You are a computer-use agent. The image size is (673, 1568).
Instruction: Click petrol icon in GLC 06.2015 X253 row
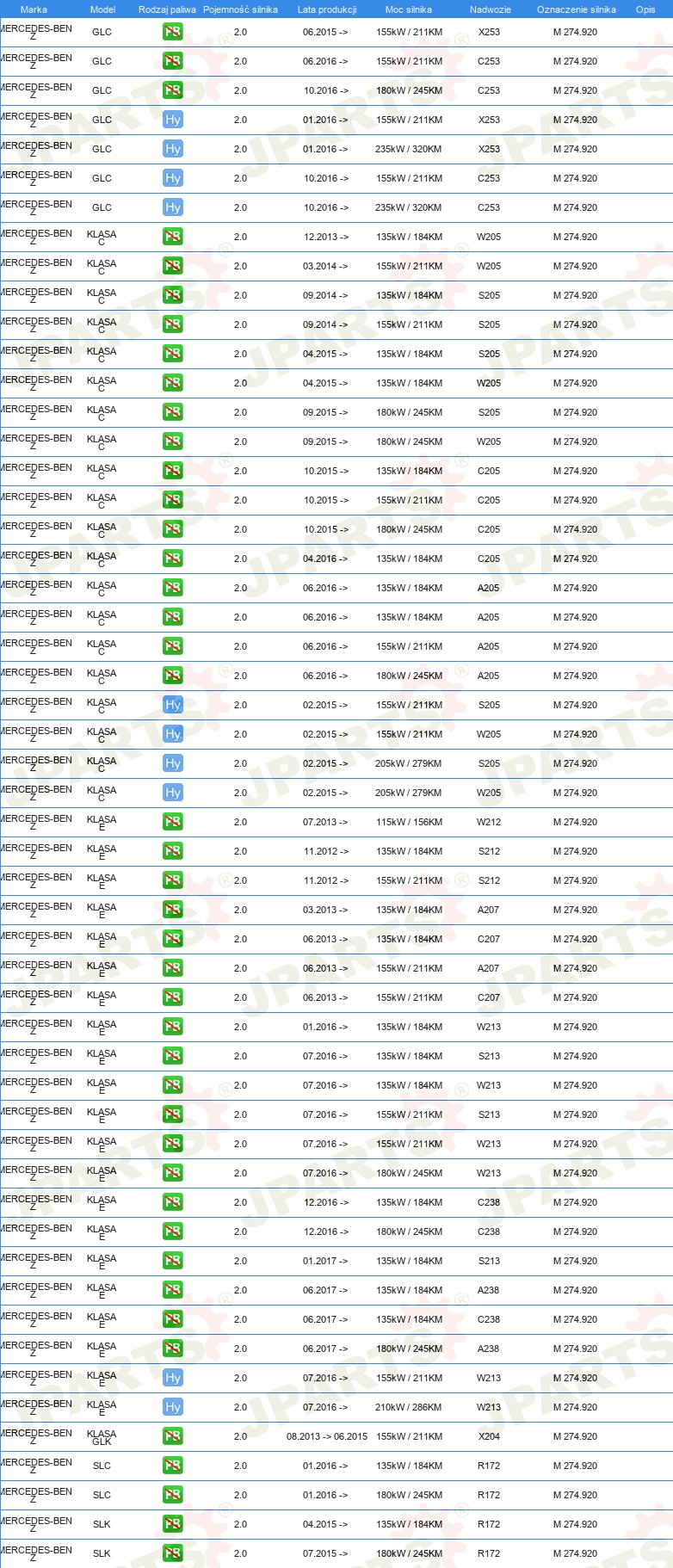tap(172, 32)
